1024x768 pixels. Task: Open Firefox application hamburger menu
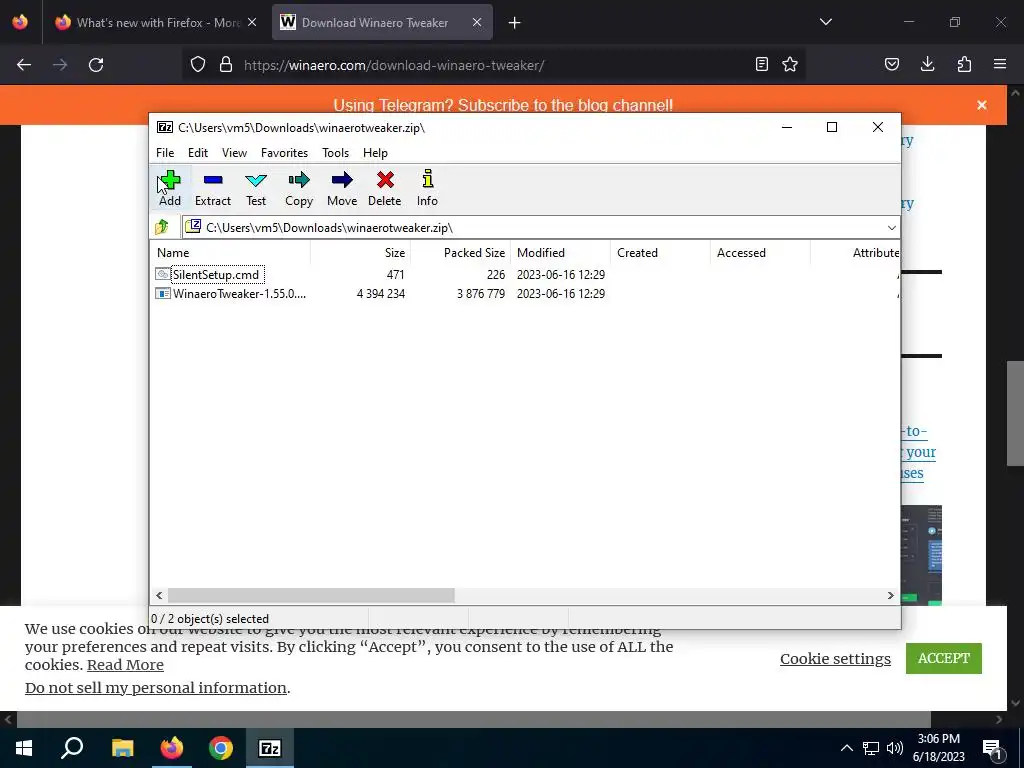(1000, 64)
